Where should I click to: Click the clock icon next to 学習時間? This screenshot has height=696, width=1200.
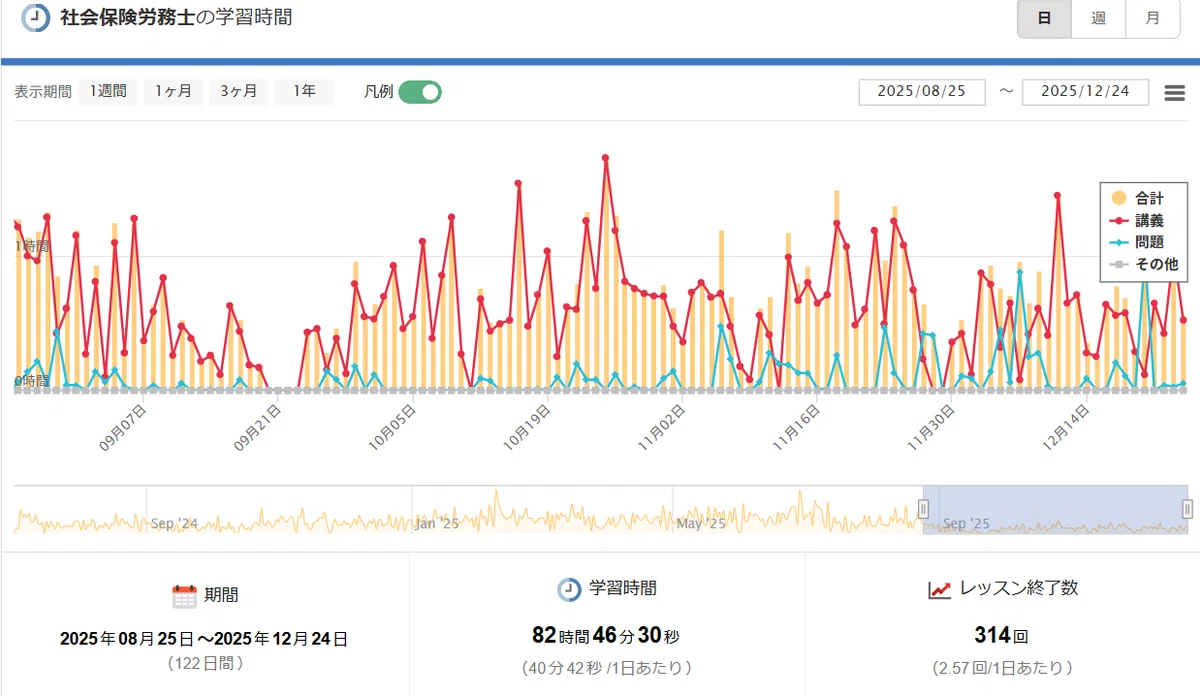coord(569,589)
